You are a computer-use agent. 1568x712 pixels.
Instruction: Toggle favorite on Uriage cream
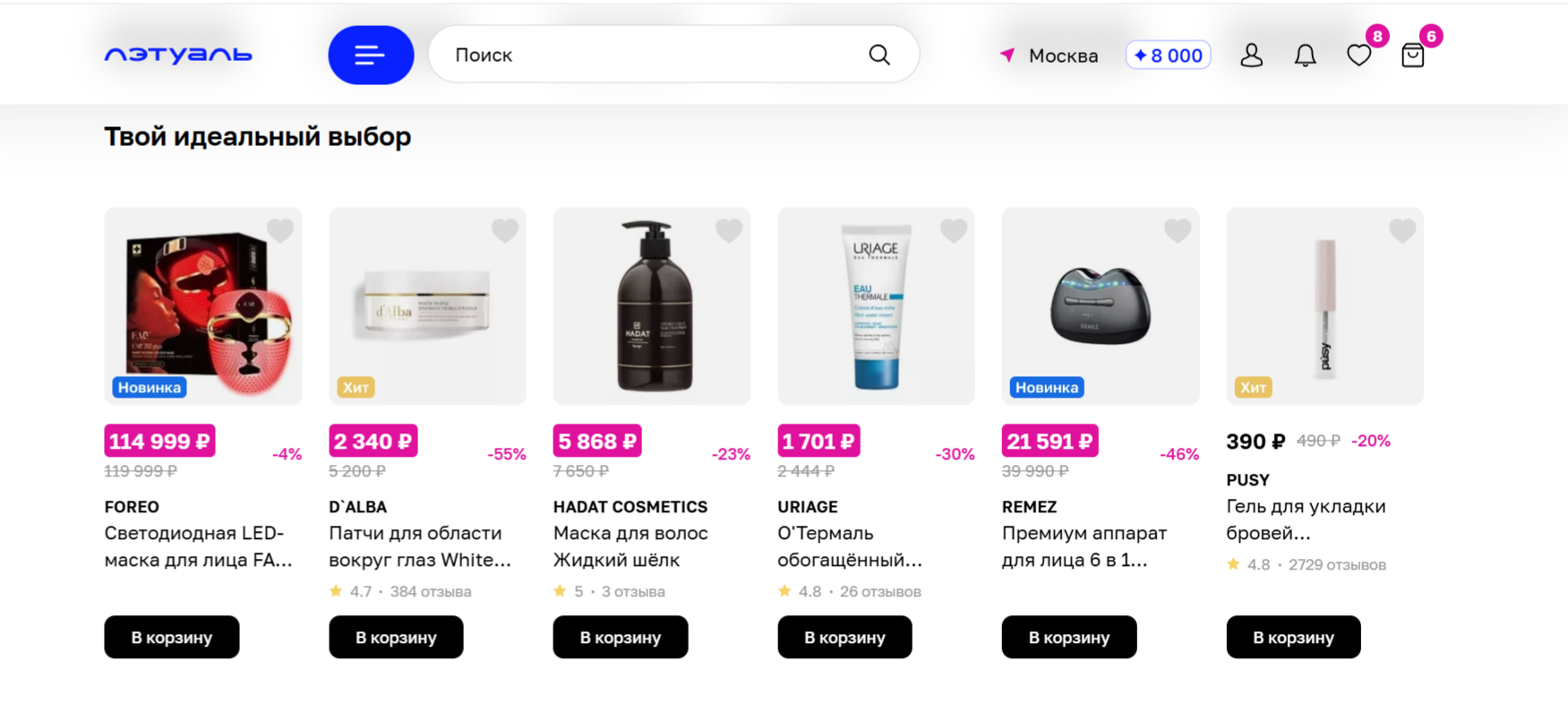point(954,231)
